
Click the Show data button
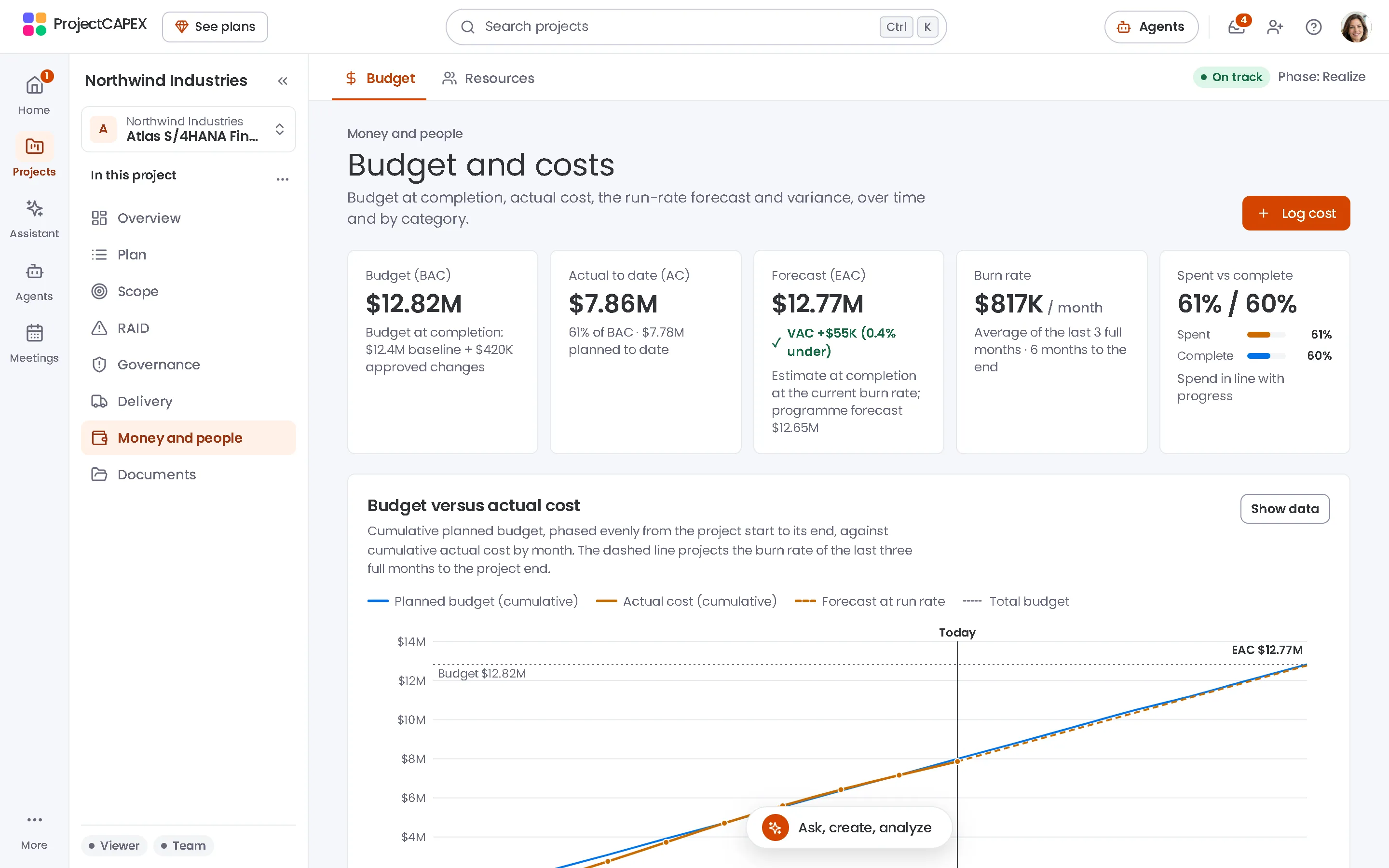1284,509
